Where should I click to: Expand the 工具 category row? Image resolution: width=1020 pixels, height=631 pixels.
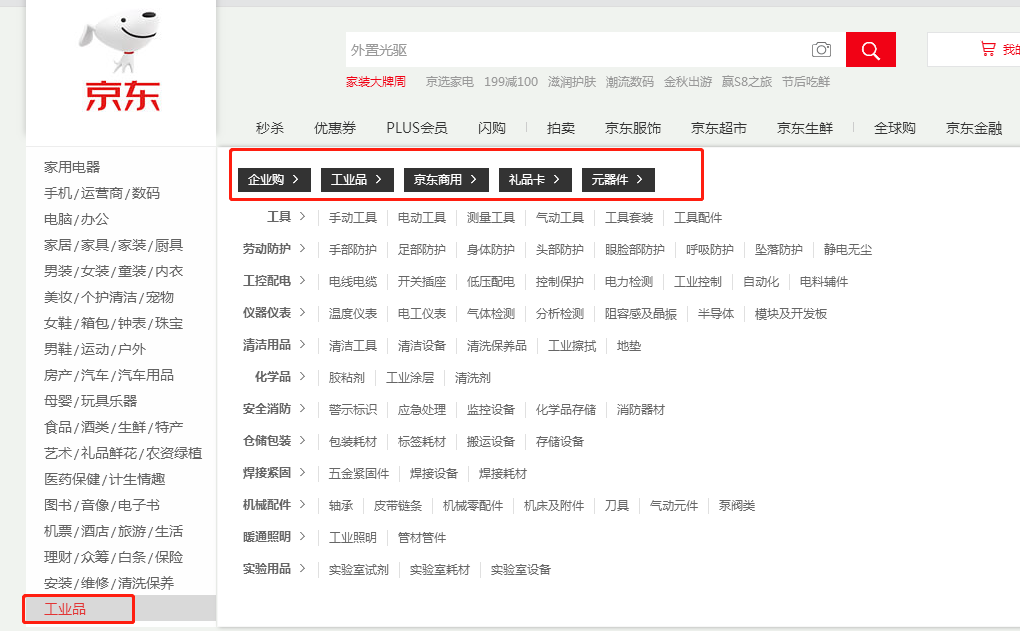(286, 217)
